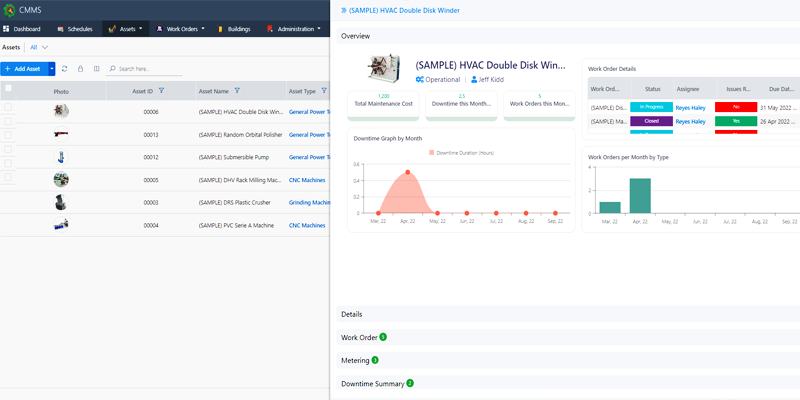Click the Asset Type filter icon
The width and height of the screenshot is (800, 400).
[x=325, y=91]
